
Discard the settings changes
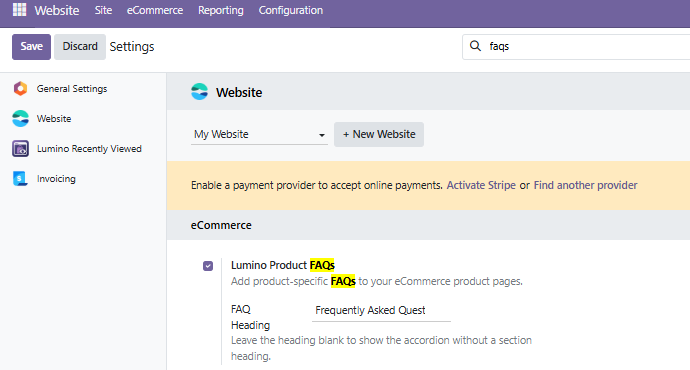click(x=80, y=47)
